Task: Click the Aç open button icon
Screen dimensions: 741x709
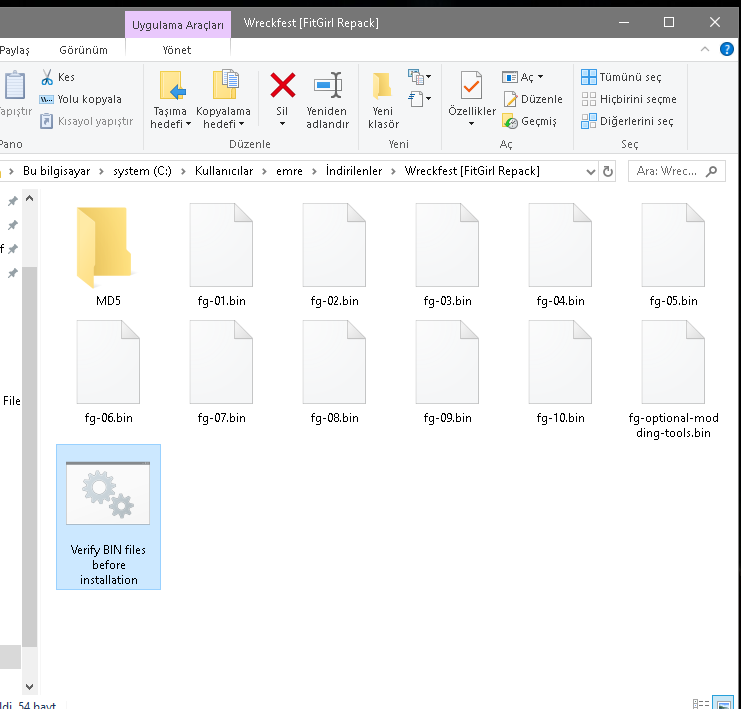Action: (510, 77)
